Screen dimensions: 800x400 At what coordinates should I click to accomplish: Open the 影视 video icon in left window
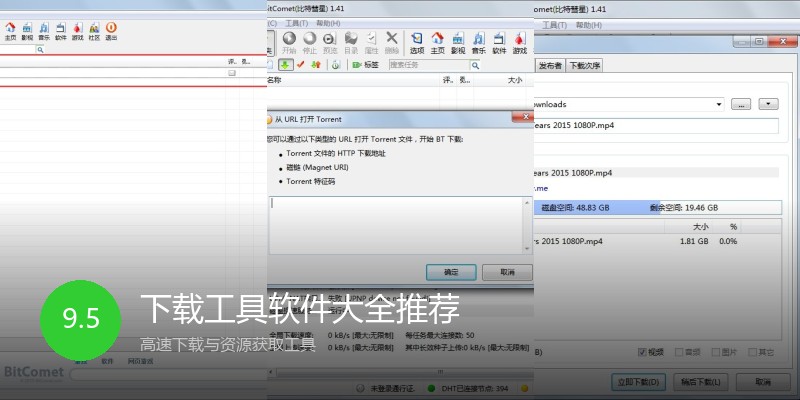(x=27, y=31)
